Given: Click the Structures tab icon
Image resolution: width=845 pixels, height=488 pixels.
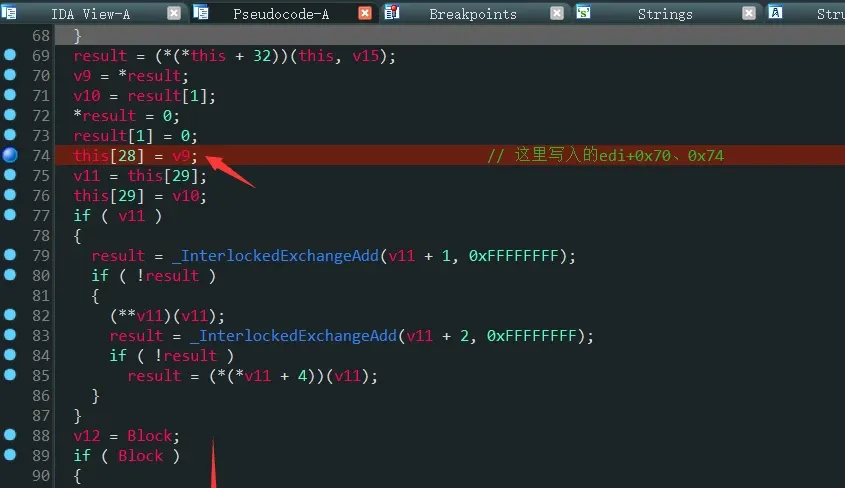Looking at the screenshot, I should 775,12.
